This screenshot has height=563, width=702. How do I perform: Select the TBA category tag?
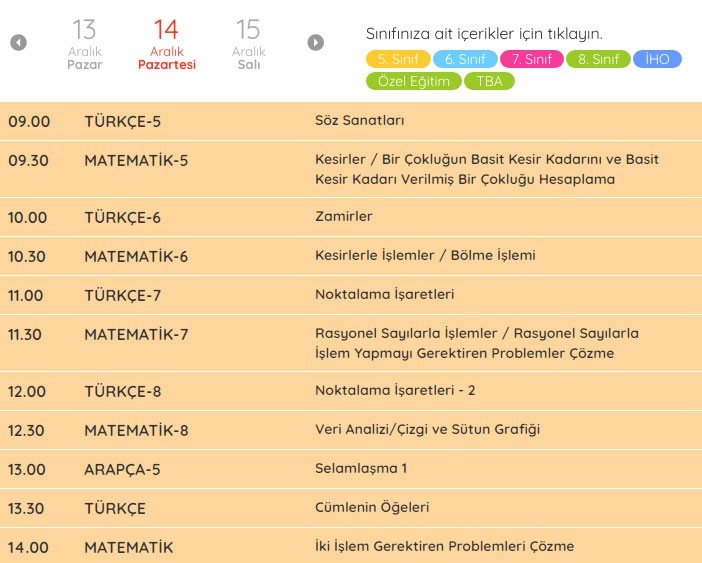click(490, 81)
